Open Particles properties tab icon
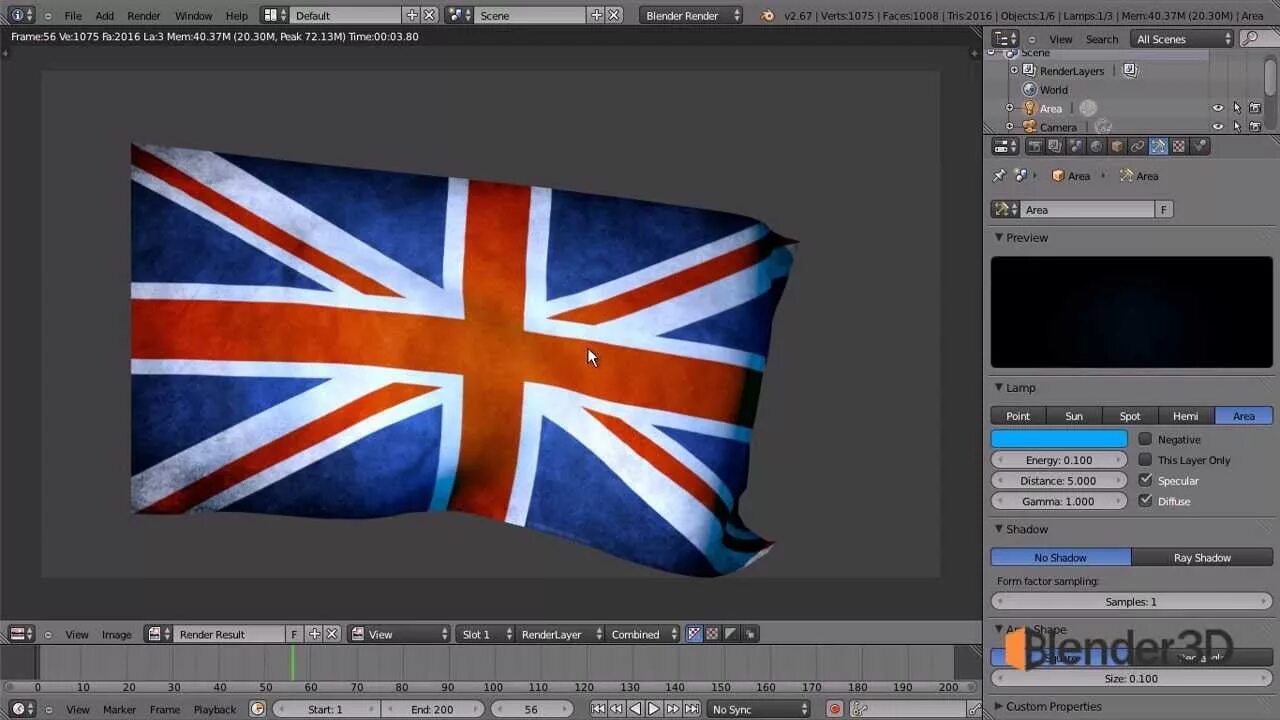The height and width of the screenshot is (720, 1280). pos(1199,146)
